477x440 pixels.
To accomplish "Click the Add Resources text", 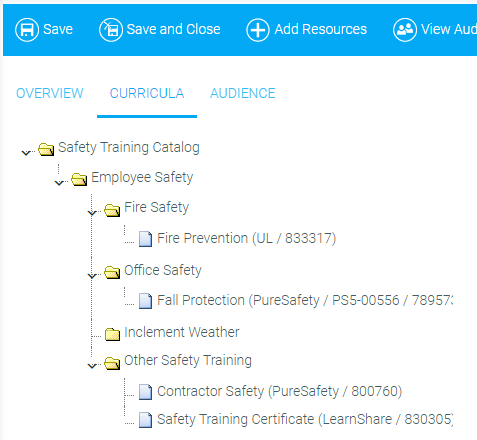I will point(321,29).
